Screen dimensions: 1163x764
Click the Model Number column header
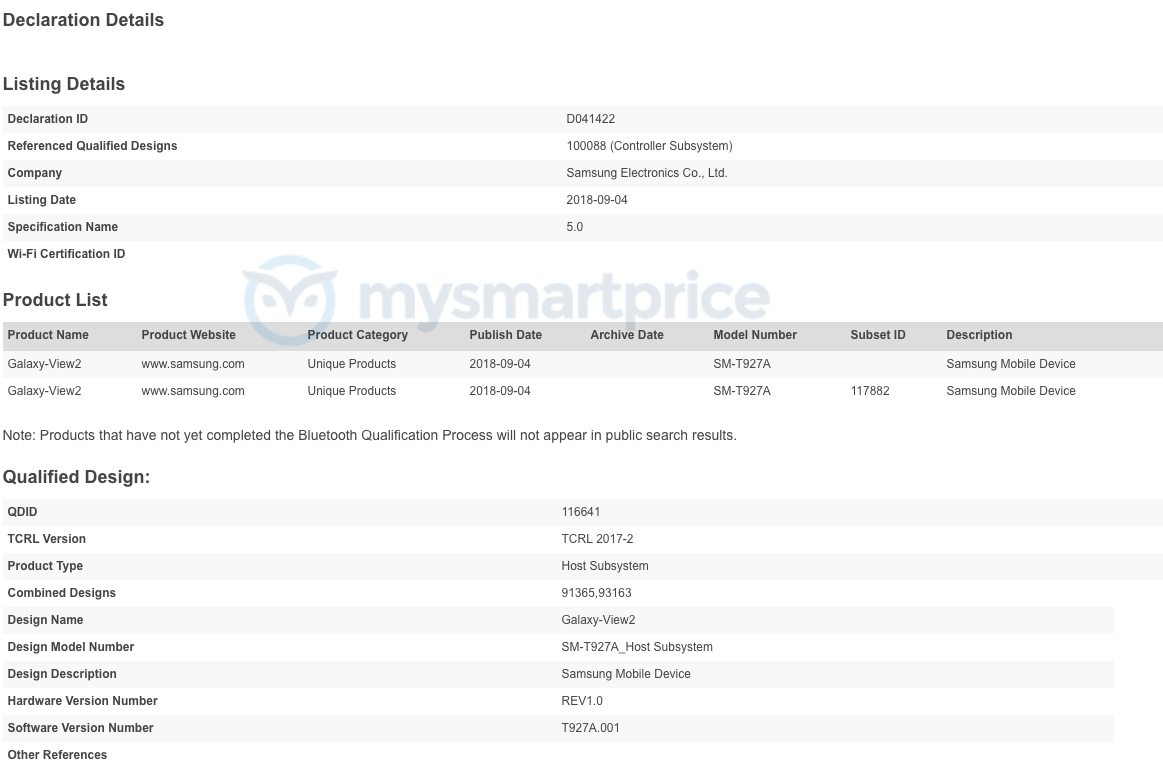(x=755, y=335)
